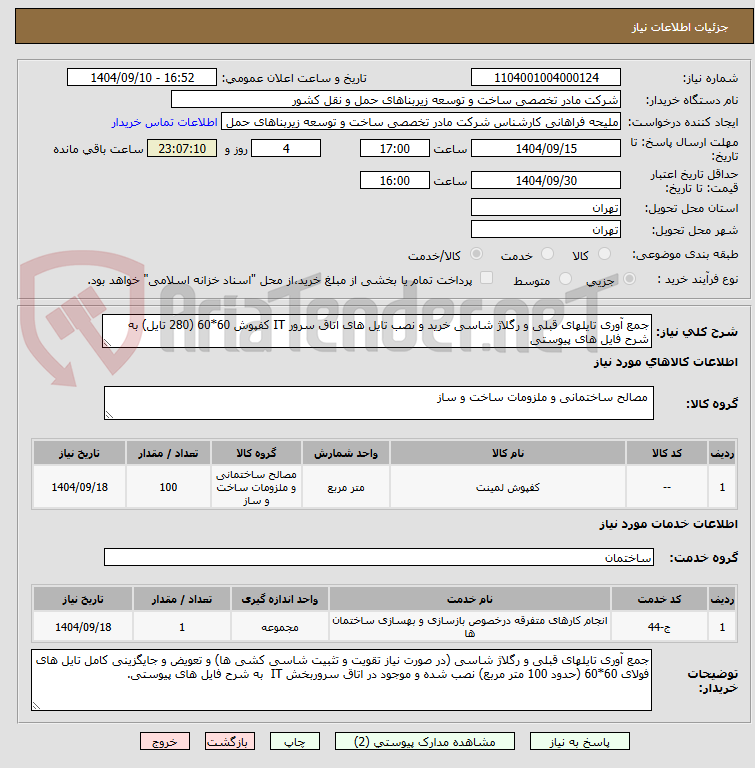This screenshot has width=755, height=768.
Task: Click the مجموعه unit cell
Action: tap(280, 626)
